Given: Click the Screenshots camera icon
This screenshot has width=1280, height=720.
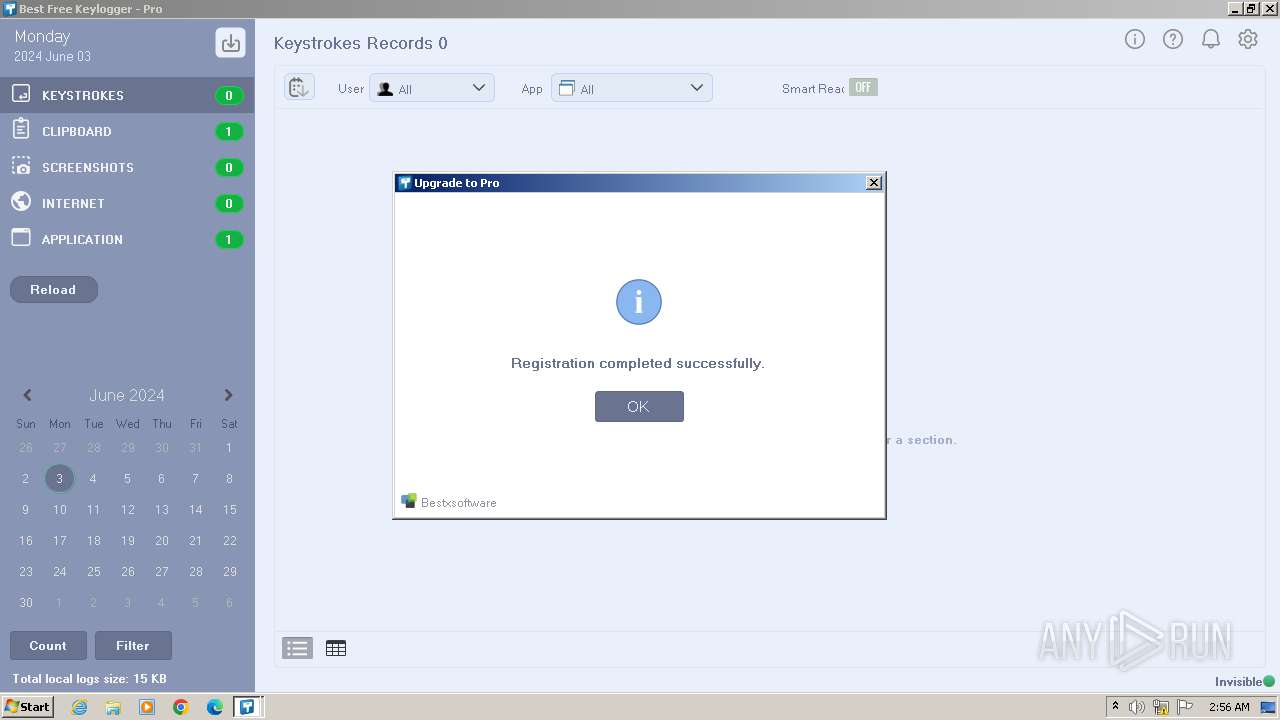Looking at the screenshot, I should pyautogui.click(x=21, y=166).
